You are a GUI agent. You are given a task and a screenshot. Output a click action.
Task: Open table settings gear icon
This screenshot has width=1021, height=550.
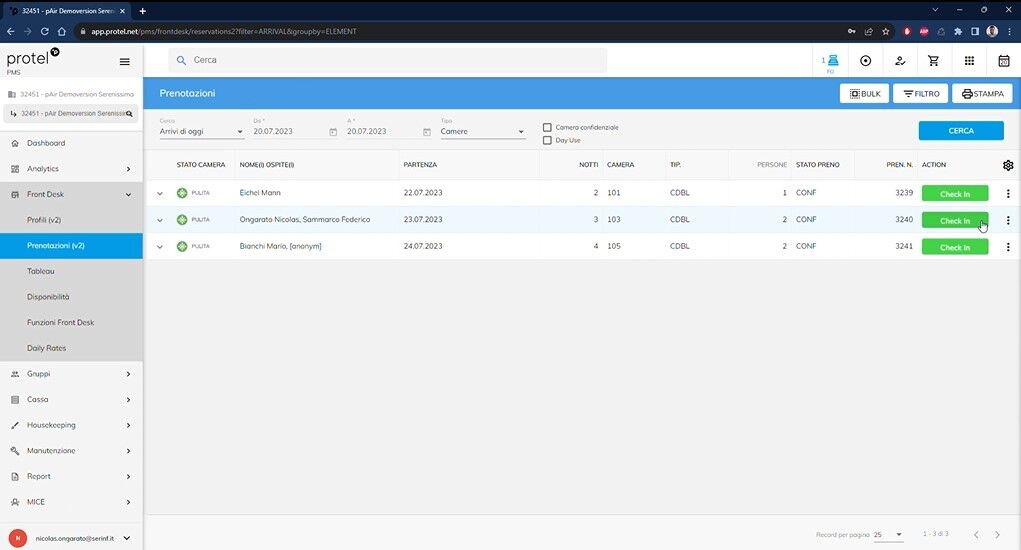pyautogui.click(x=1007, y=165)
